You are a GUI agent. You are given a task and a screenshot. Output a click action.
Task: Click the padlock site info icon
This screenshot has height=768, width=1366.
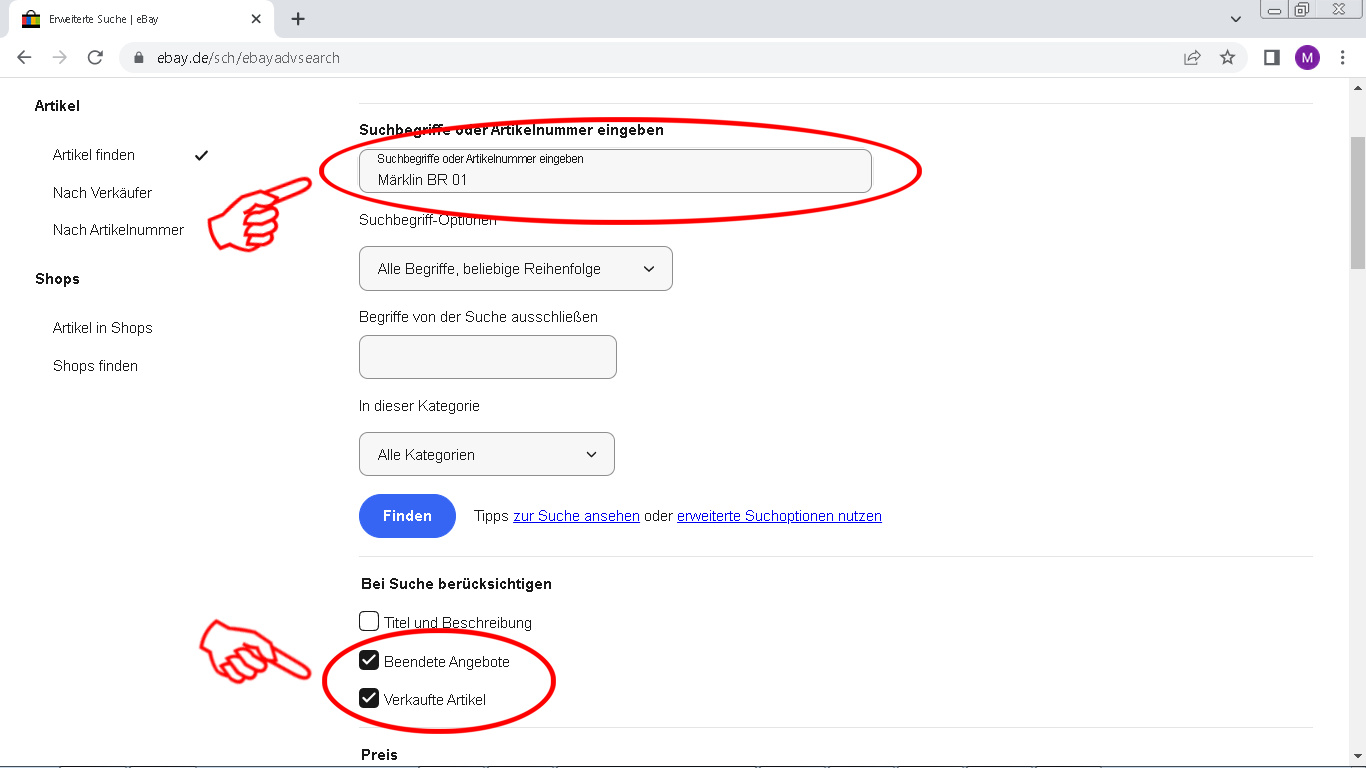pos(139,58)
